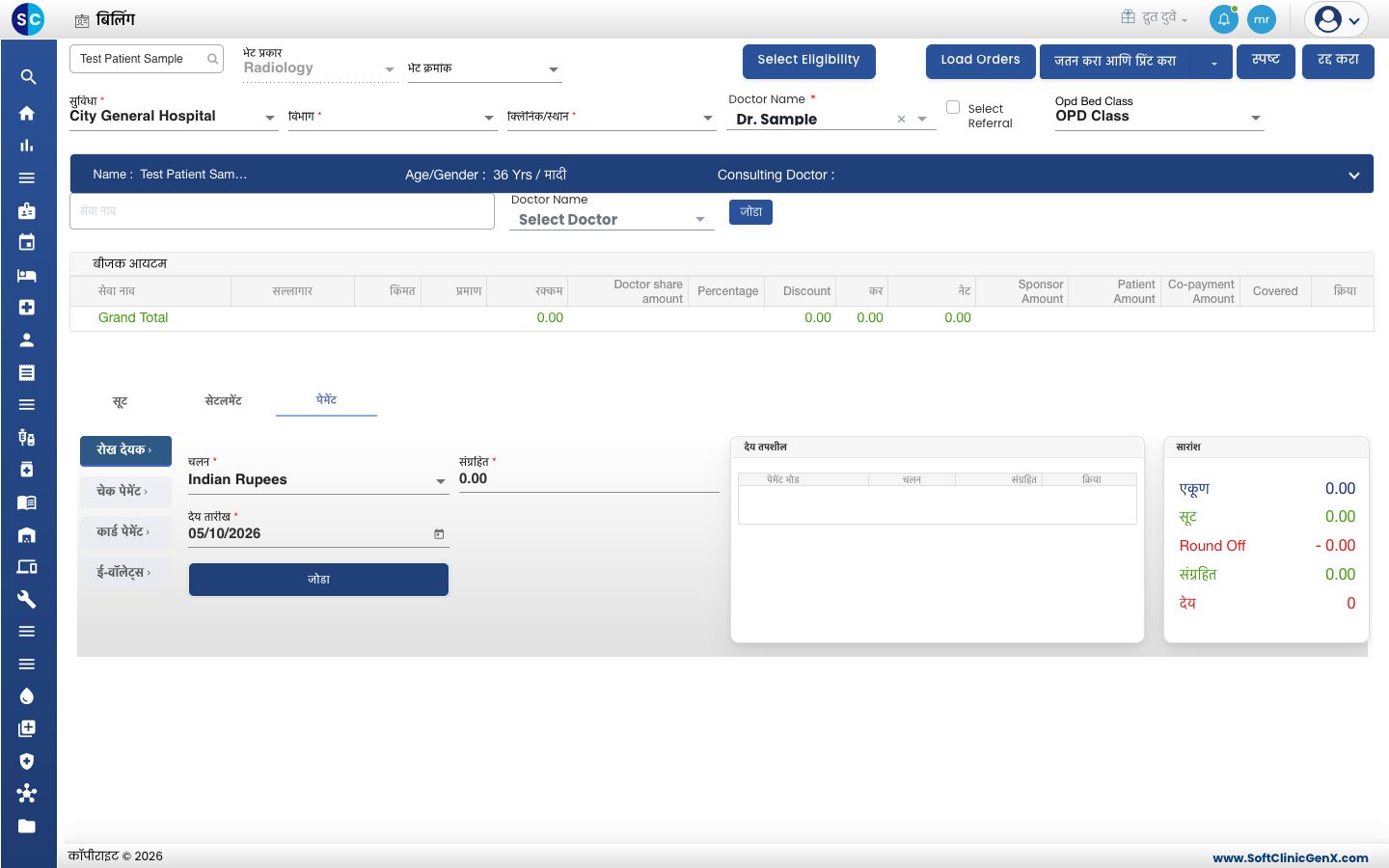Go to home via the sidebar house icon
1389x868 pixels.
(27, 113)
